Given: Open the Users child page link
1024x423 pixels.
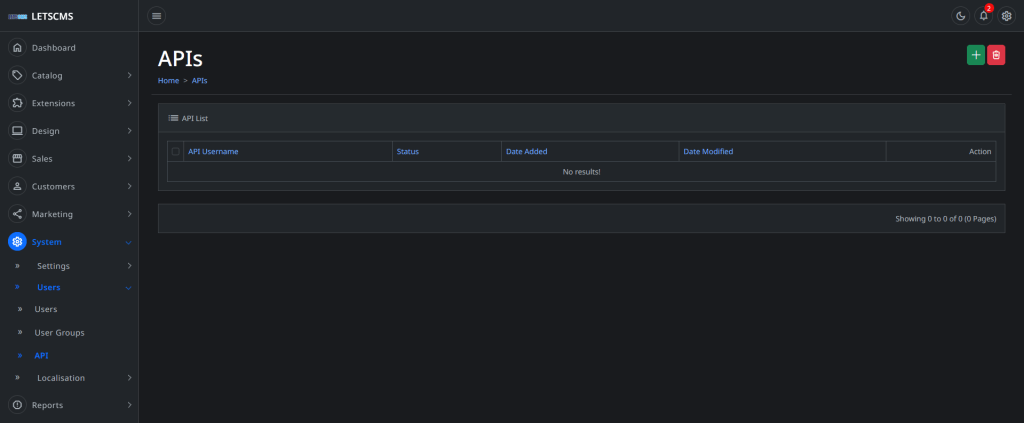Looking at the screenshot, I should tap(46, 309).
